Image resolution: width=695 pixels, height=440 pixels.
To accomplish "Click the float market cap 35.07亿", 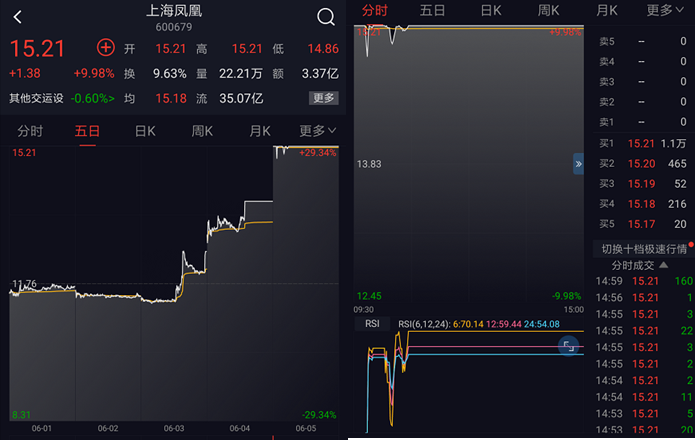I will coord(241,98).
